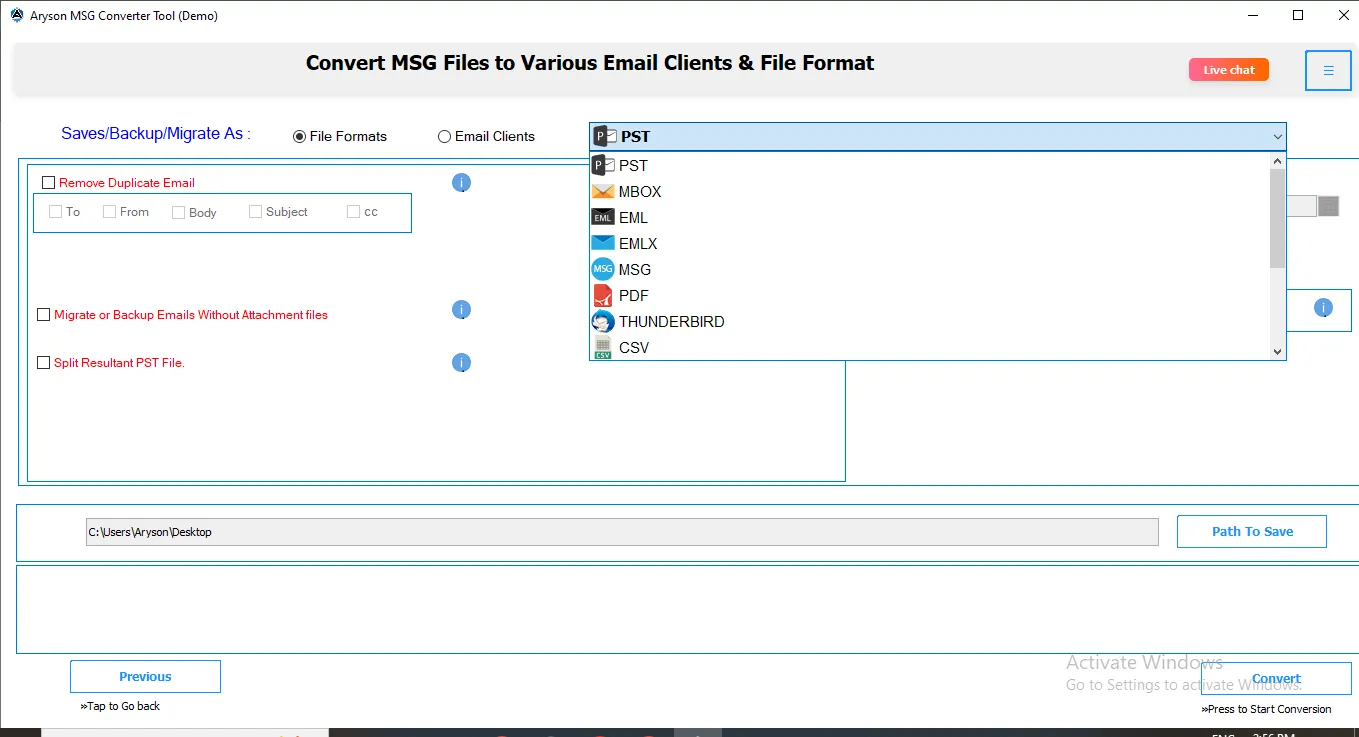1359x737 pixels.
Task: Check the cc duplicate filter
Action: 353,212
